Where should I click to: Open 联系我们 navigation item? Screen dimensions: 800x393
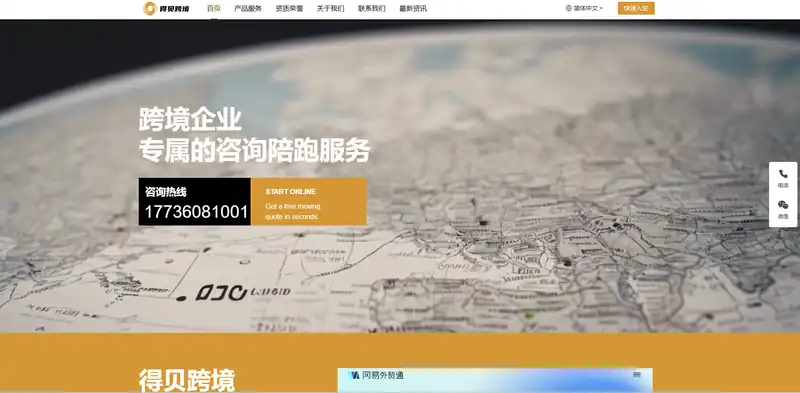pos(372,9)
